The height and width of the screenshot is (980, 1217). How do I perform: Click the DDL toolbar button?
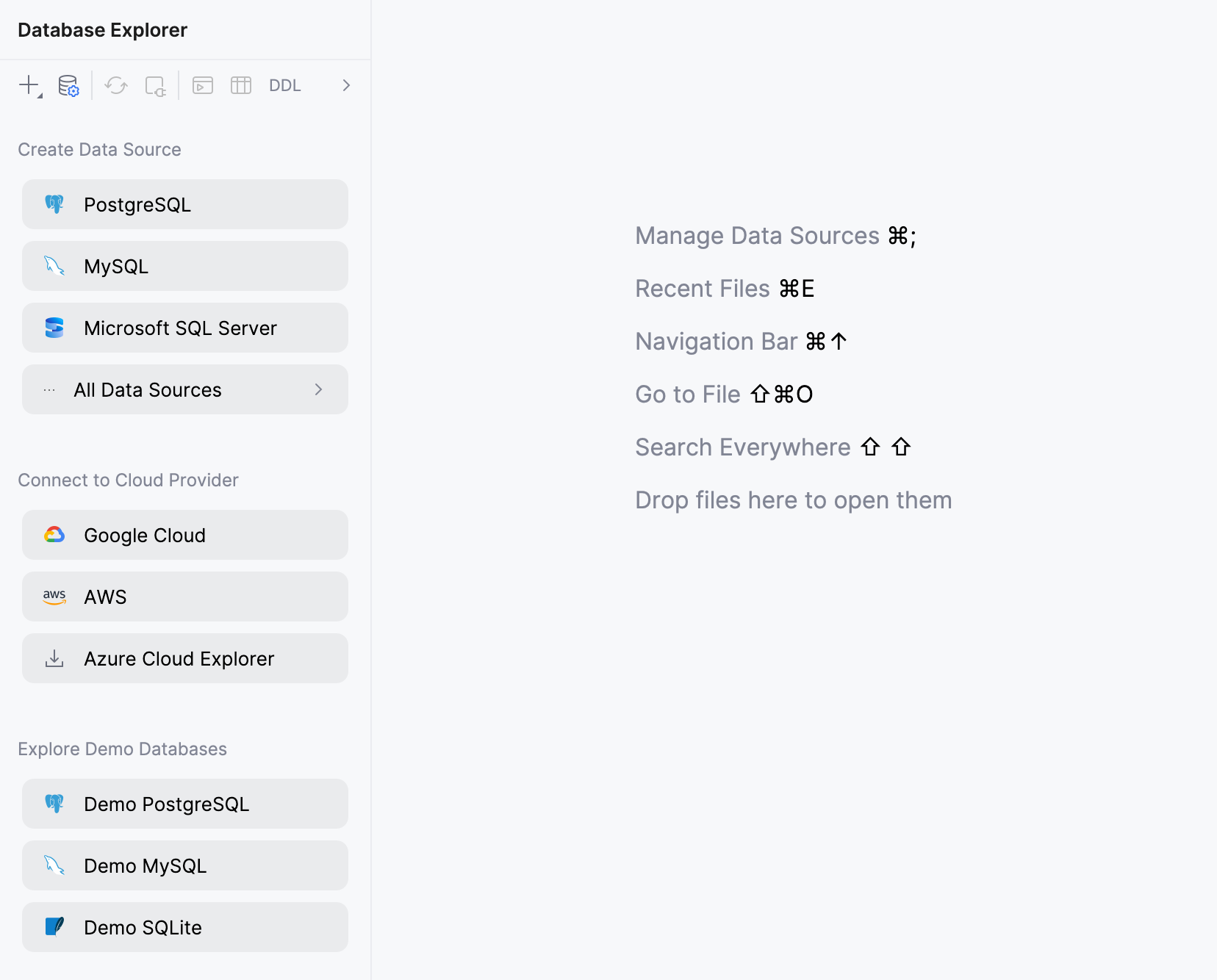click(x=285, y=85)
